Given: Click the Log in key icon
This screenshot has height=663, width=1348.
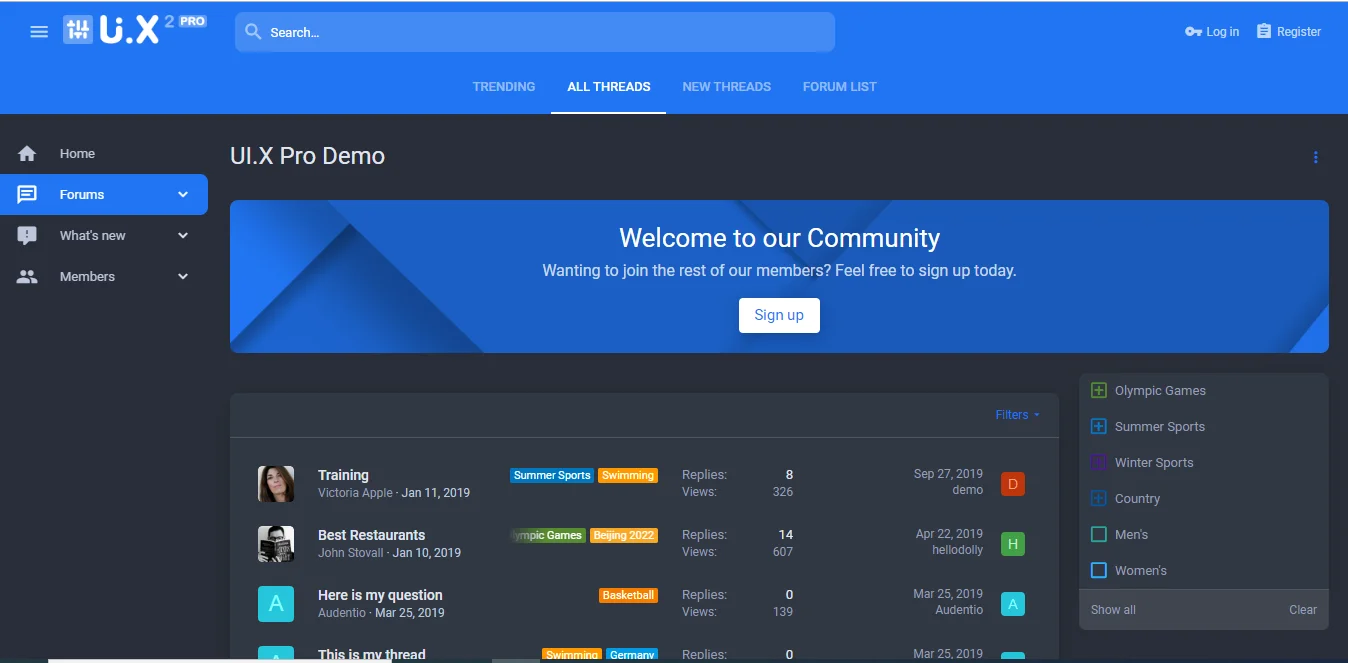Looking at the screenshot, I should pos(1193,32).
